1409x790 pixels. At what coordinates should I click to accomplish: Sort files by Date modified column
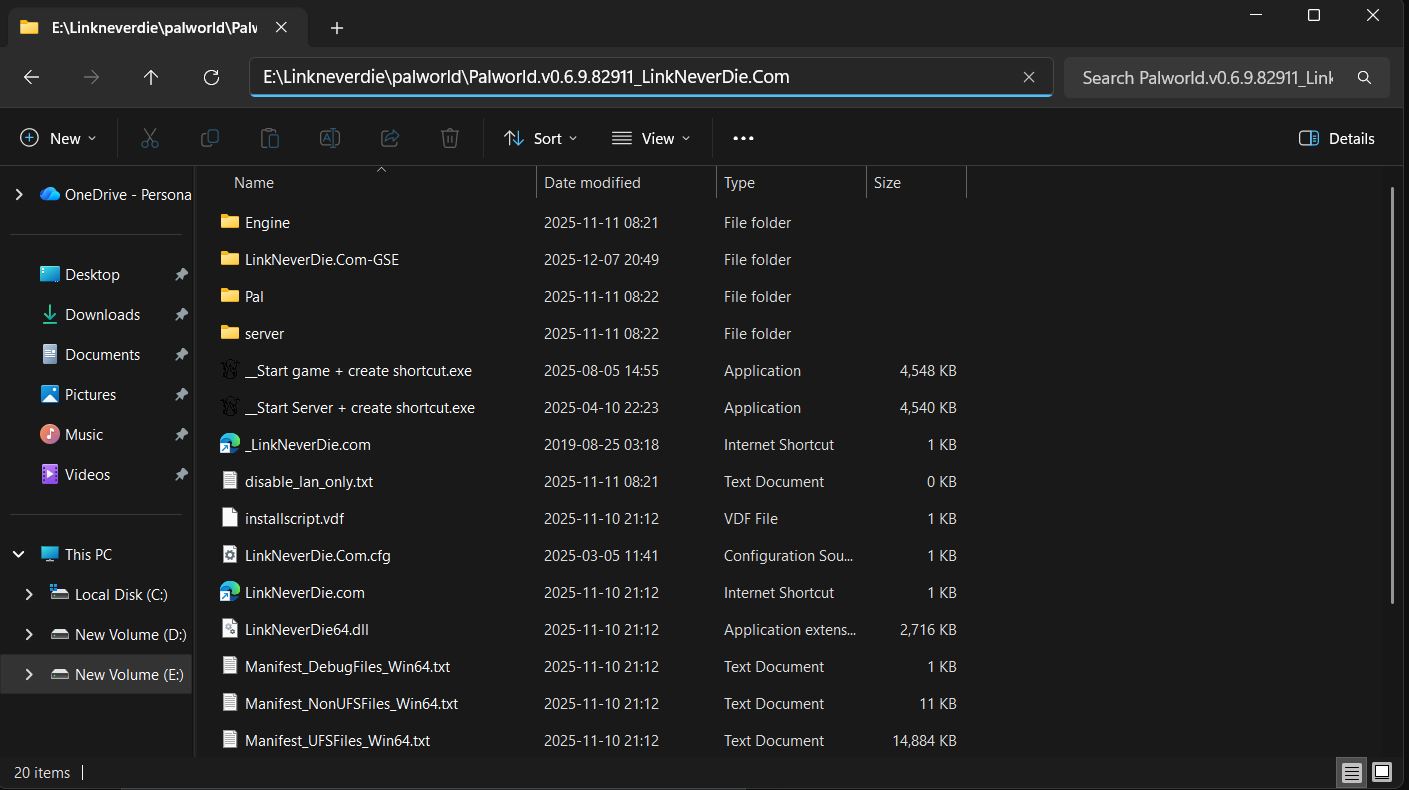pyautogui.click(x=592, y=182)
